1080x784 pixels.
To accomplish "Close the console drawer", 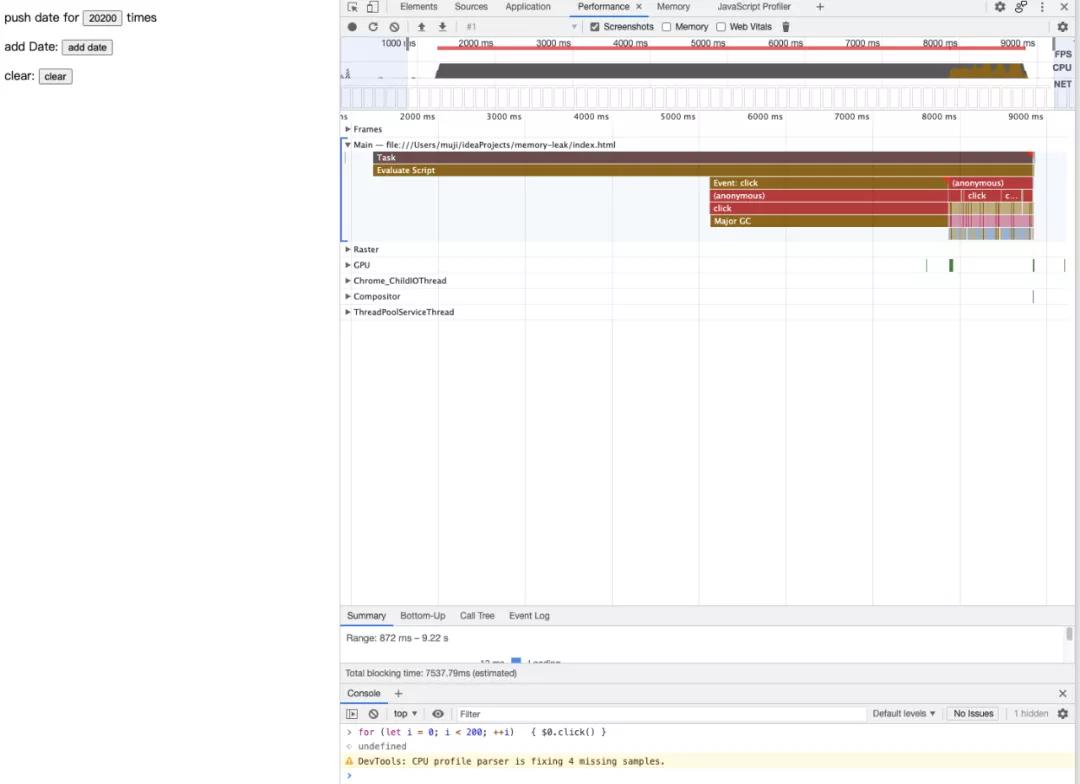I will (x=1062, y=693).
